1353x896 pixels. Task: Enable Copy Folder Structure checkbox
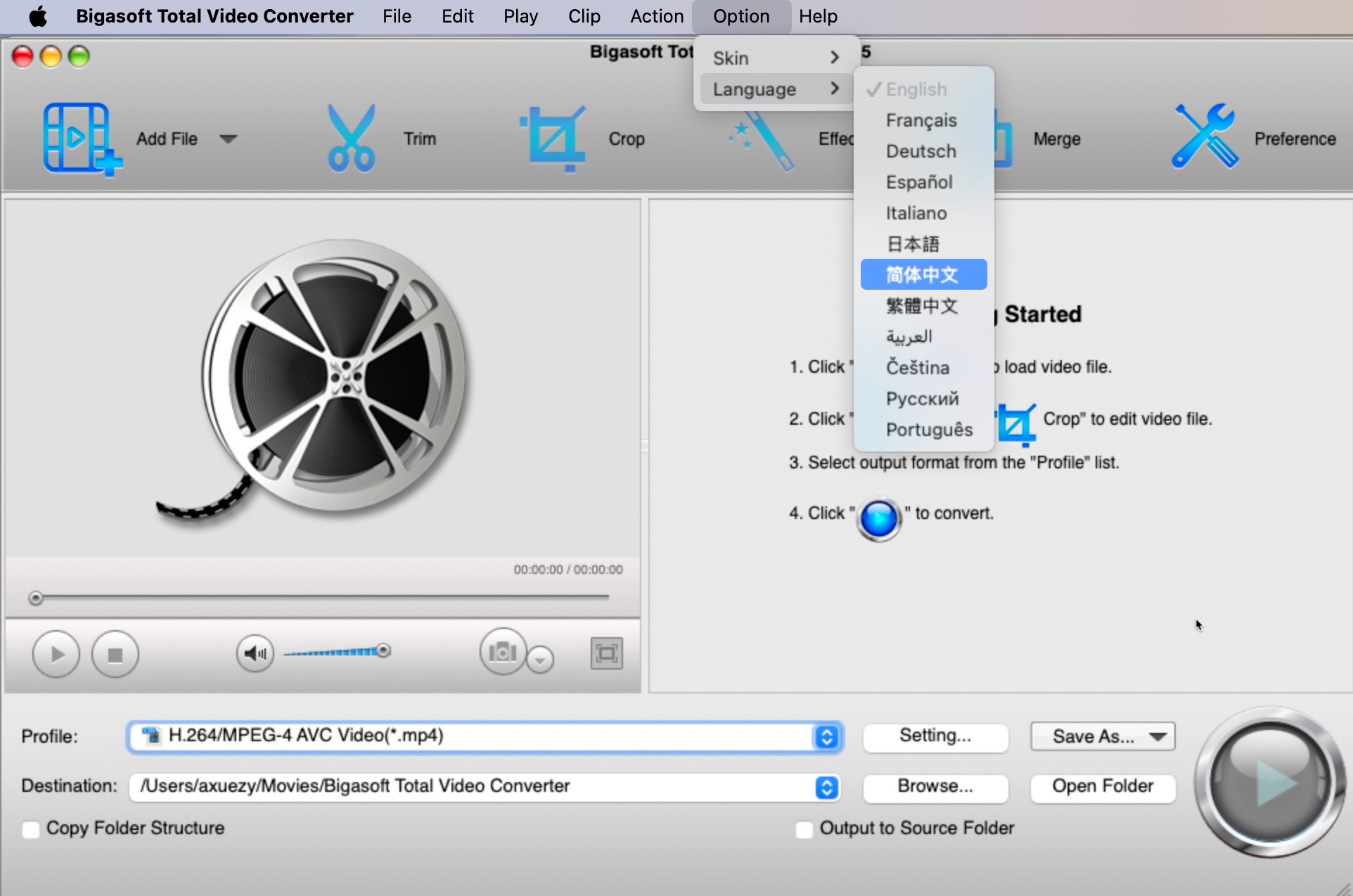[x=31, y=829]
